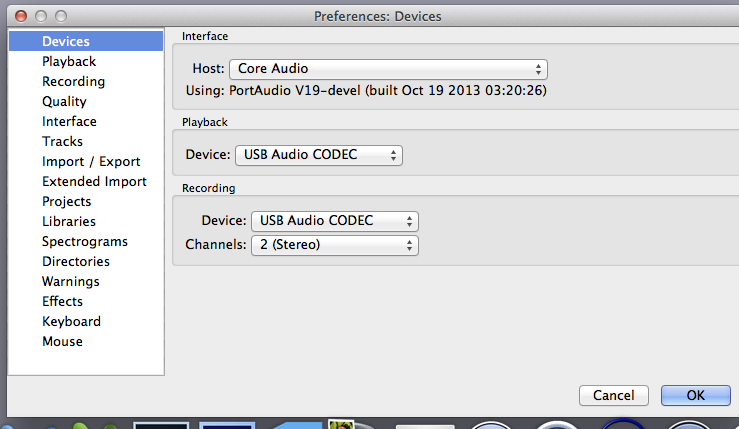Open the Channels dropdown showing 2 (Stereo)
Image resolution: width=739 pixels, height=429 pixels.
pyautogui.click(x=335, y=245)
